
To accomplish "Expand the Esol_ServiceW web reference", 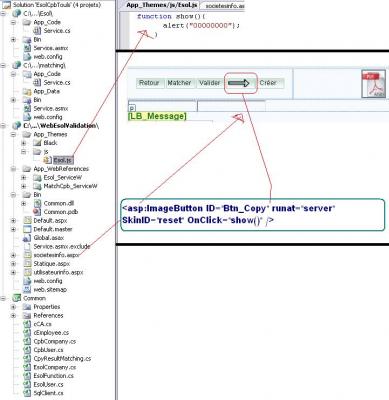I will click(24, 177).
